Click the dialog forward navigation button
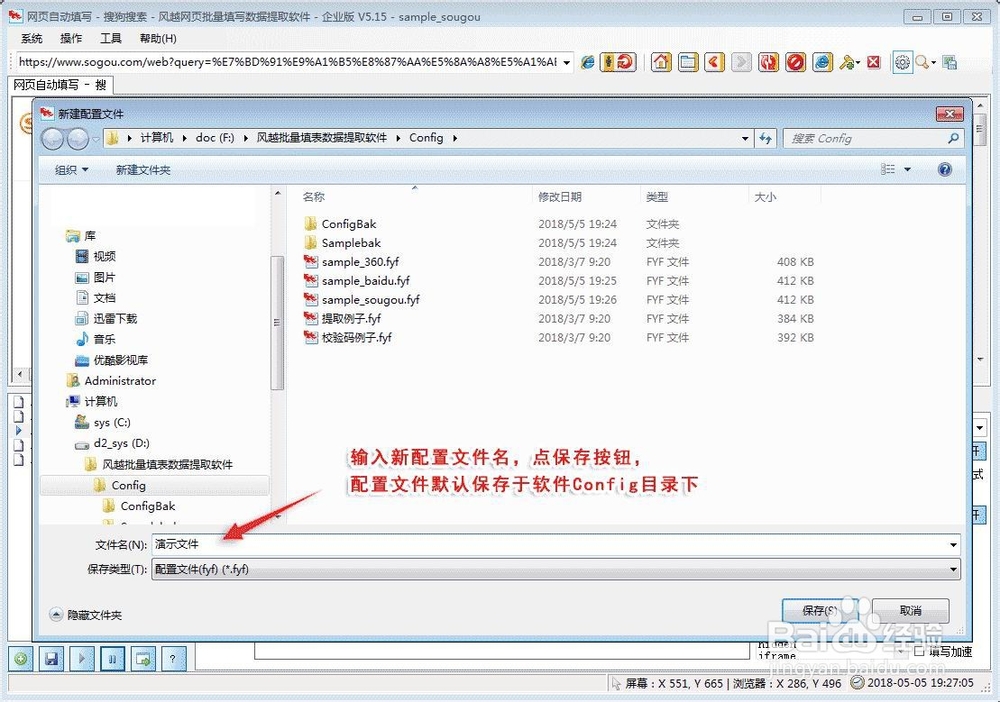The image size is (1000, 702). 78,138
